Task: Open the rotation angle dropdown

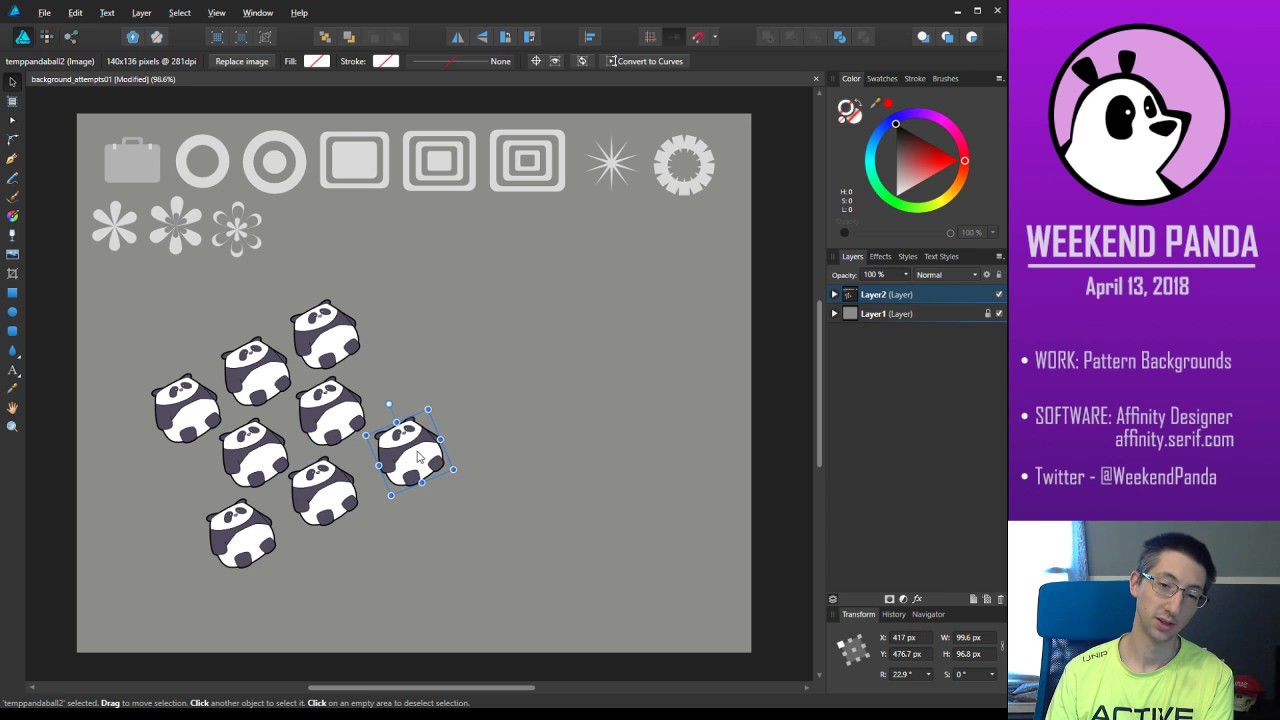Action: click(x=928, y=674)
